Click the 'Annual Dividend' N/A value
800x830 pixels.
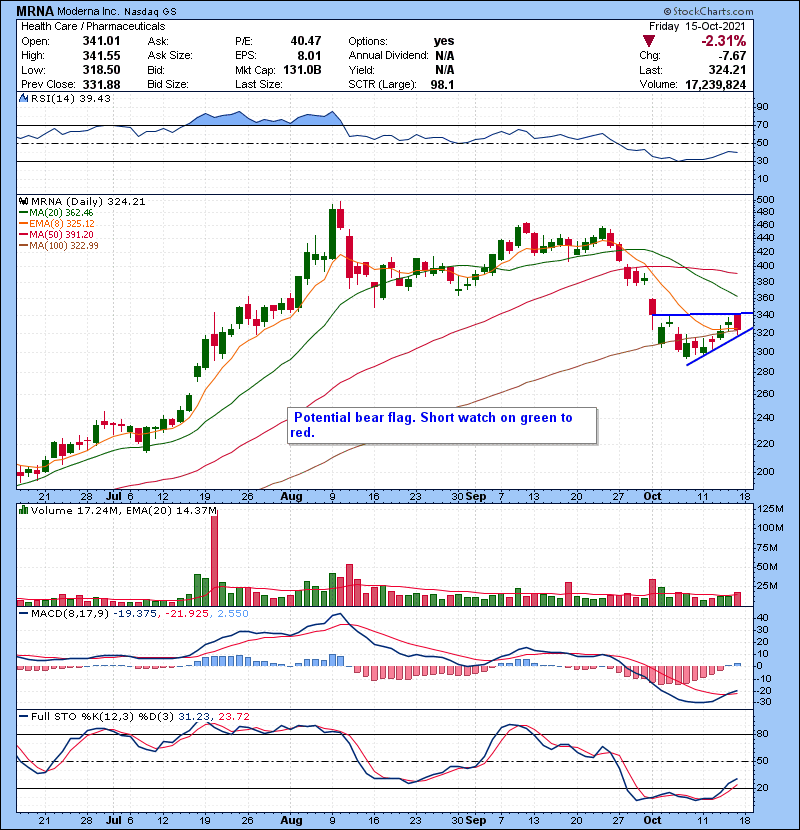(445, 56)
